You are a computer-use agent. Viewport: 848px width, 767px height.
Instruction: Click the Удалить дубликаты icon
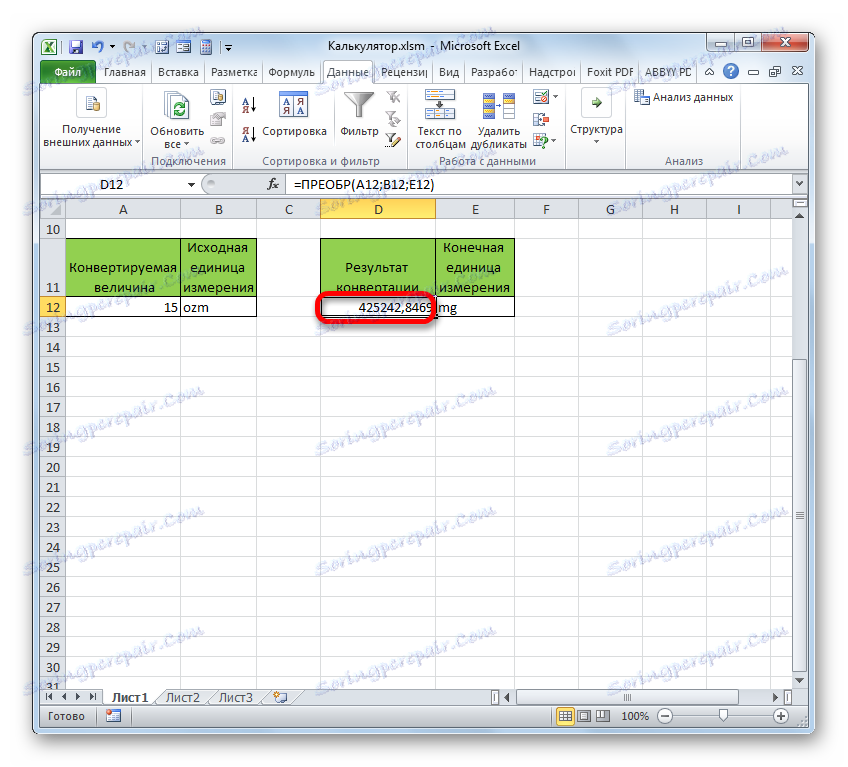498,106
